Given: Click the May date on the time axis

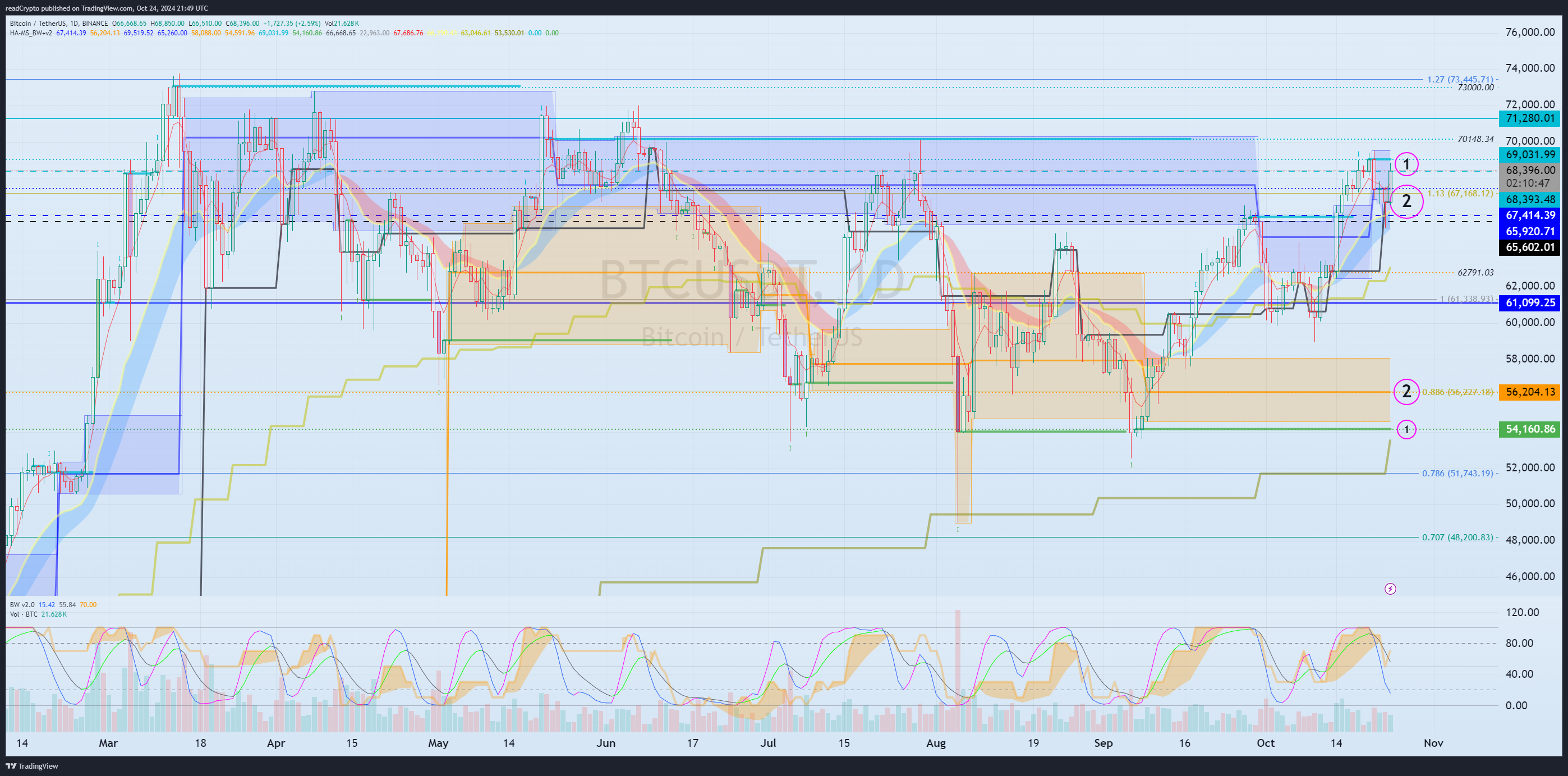Looking at the screenshot, I should tap(438, 743).
